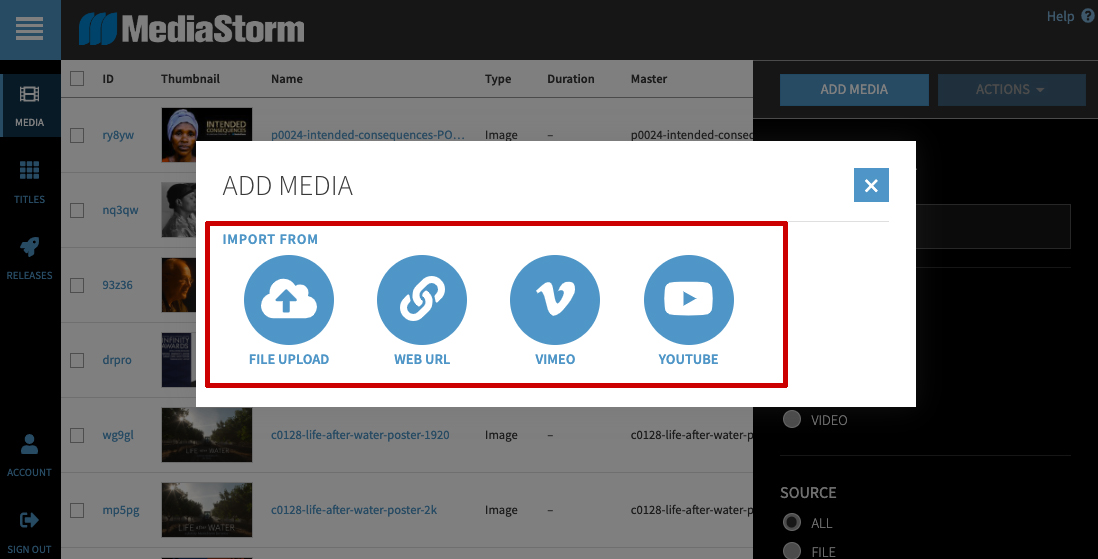Open c0128-life-after-water-poster-2k link
The height and width of the screenshot is (559, 1098).
pyautogui.click(x=354, y=510)
